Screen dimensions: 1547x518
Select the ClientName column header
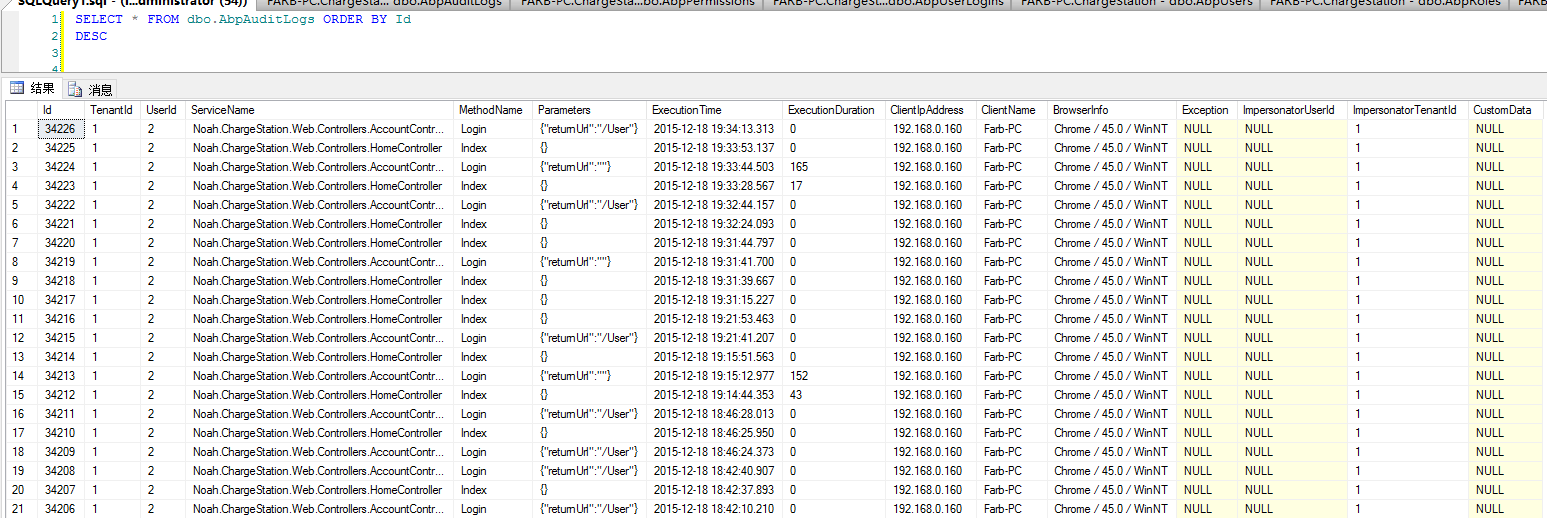(1012, 110)
